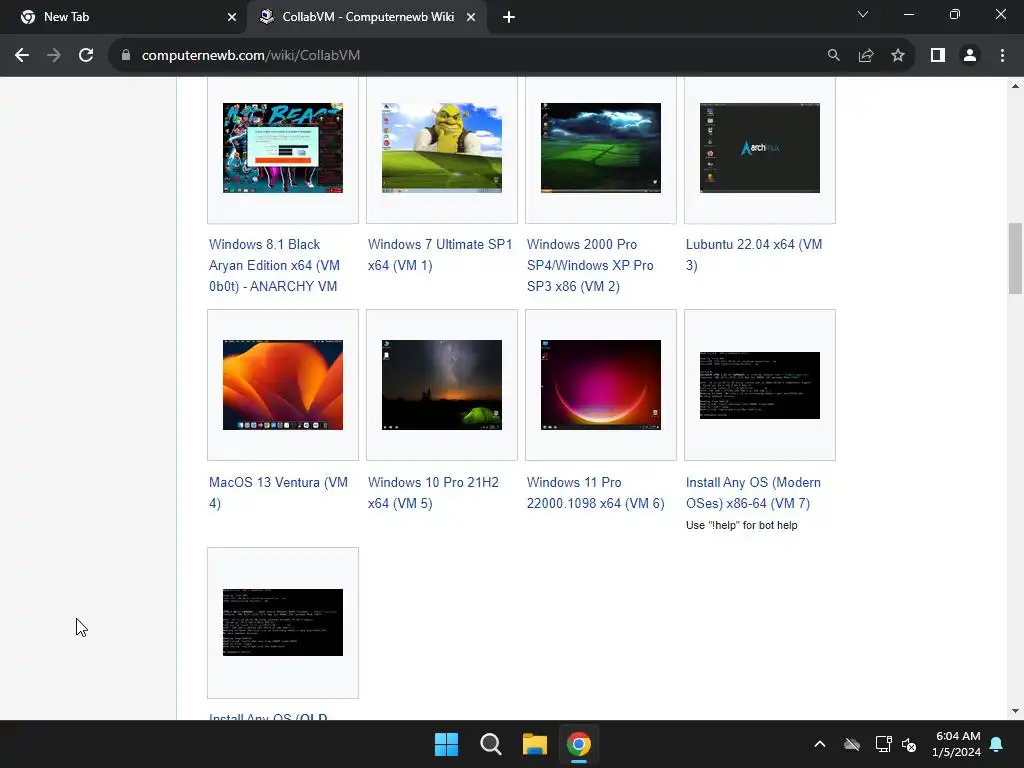1024x768 pixels.
Task: Go back to the previous page
Action: pyautogui.click(x=22, y=56)
